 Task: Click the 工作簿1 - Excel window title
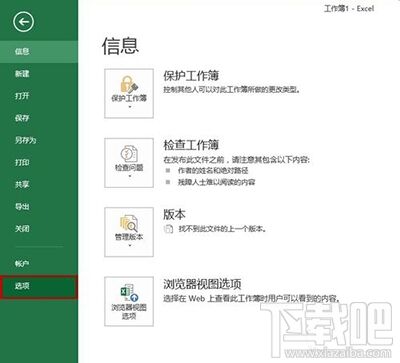[349, 9]
